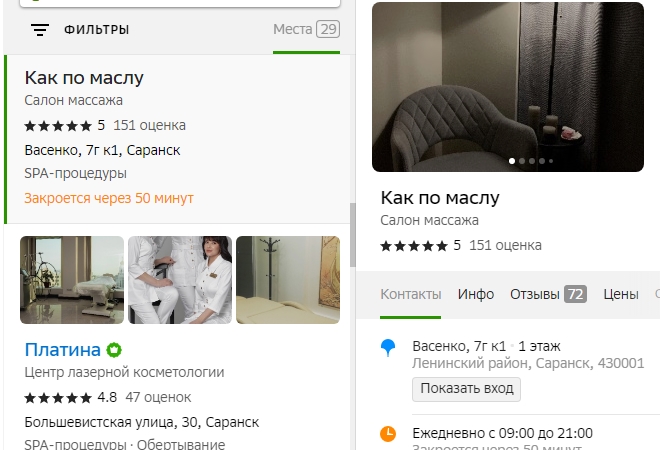Open the filters icon
660x450 pixels.
pos(40,30)
